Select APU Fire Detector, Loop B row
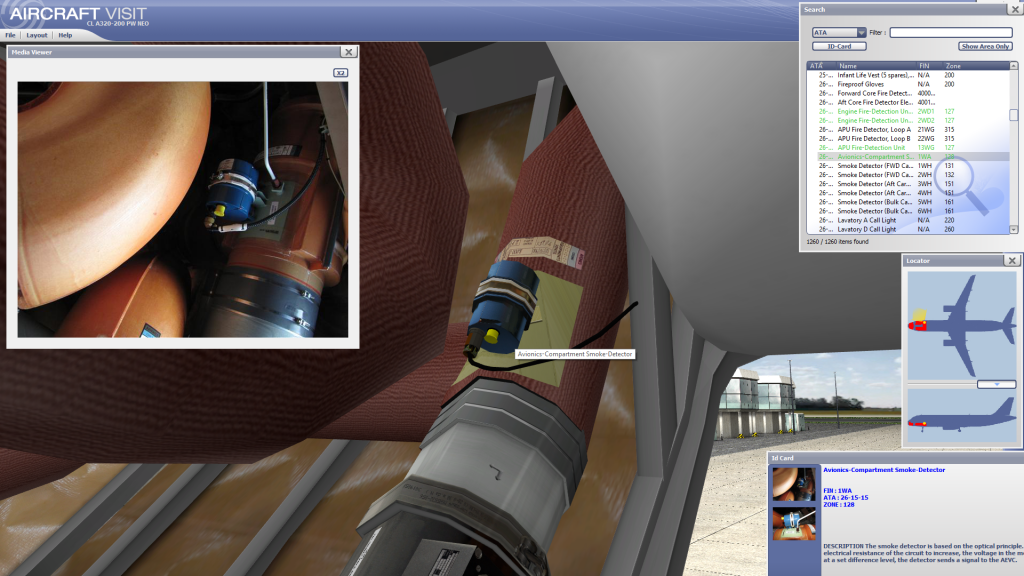Image resolution: width=1024 pixels, height=576 pixels. 908,138
